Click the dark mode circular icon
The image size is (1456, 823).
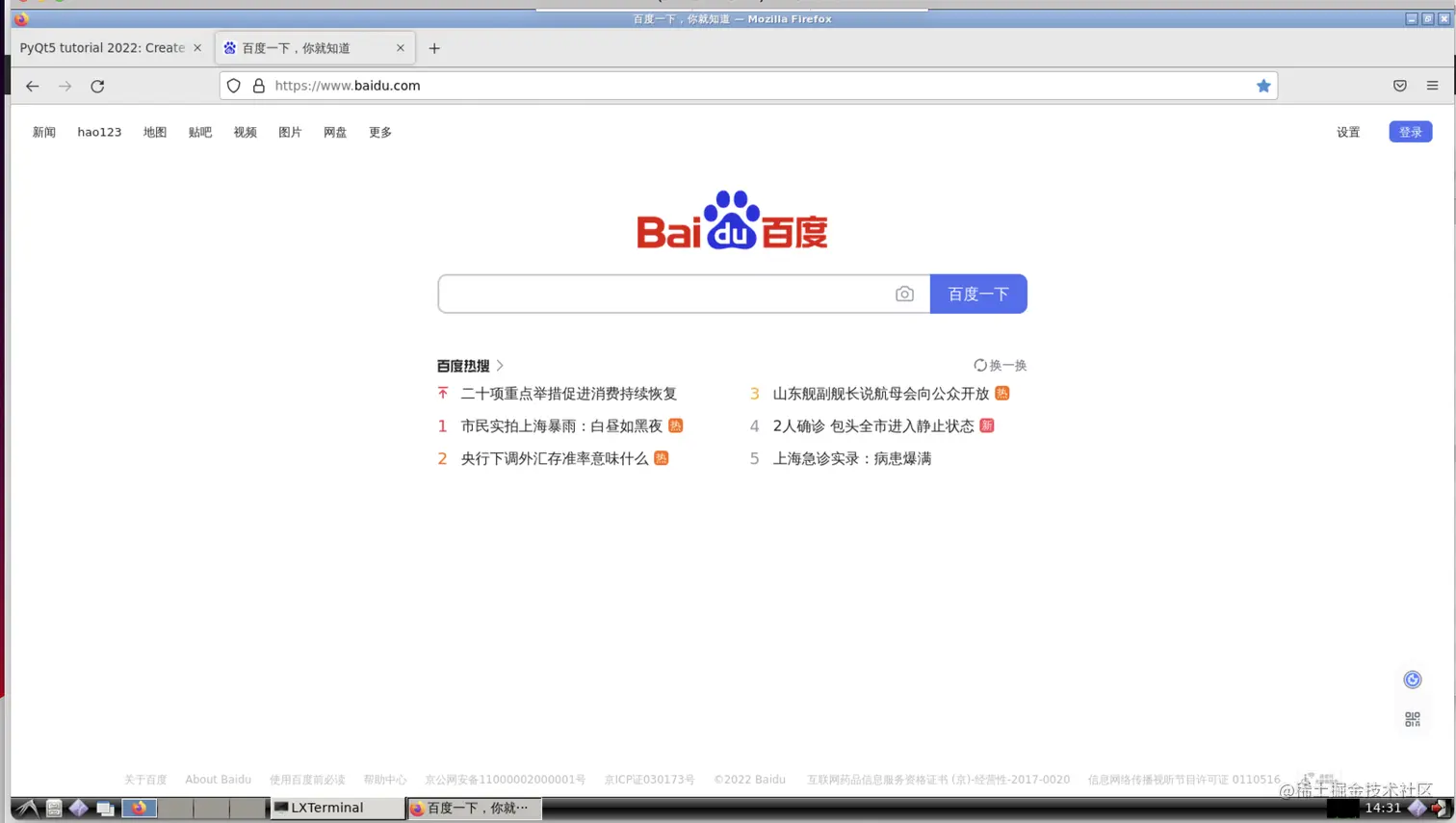click(1412, 679)
